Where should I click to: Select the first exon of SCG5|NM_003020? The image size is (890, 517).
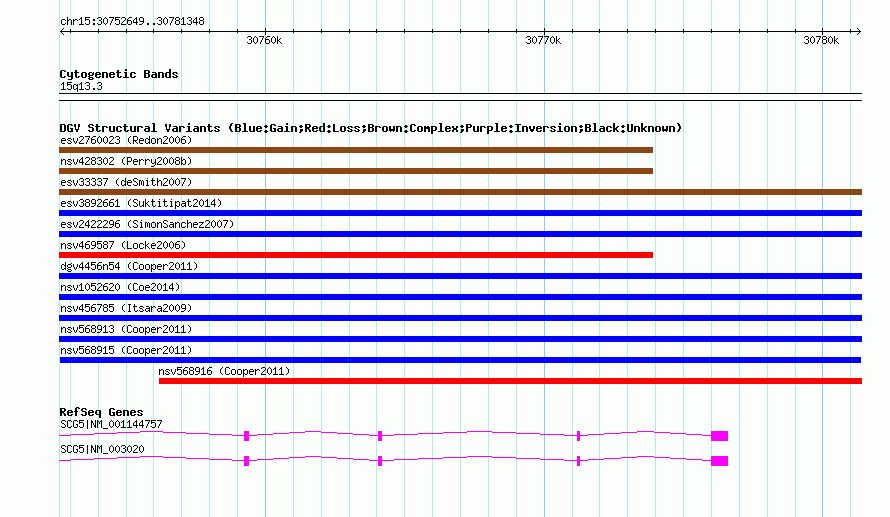pyautogui.click(x=246, y=461)
